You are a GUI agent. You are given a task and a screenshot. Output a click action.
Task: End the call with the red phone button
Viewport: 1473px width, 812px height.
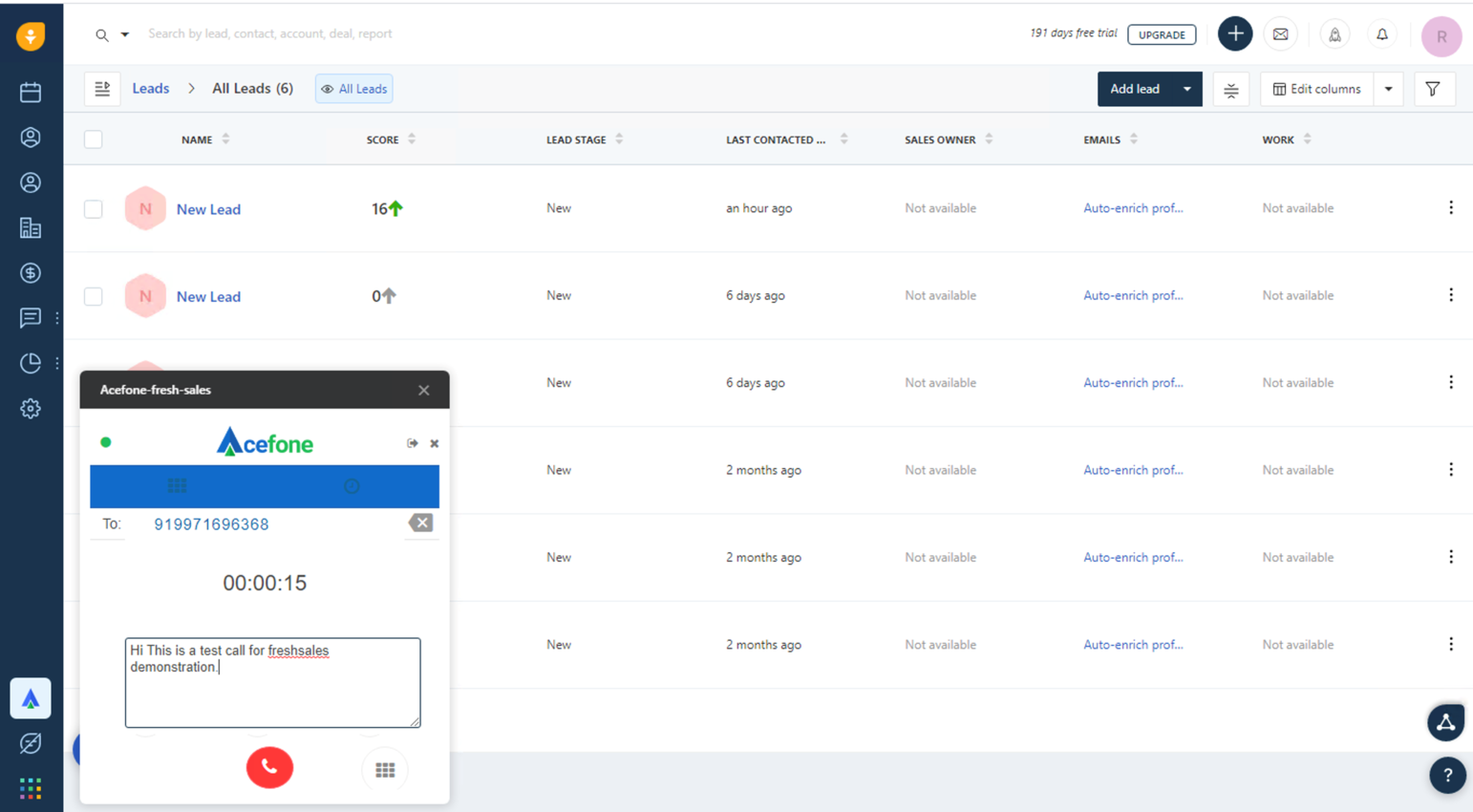click(x=270, y=767)
